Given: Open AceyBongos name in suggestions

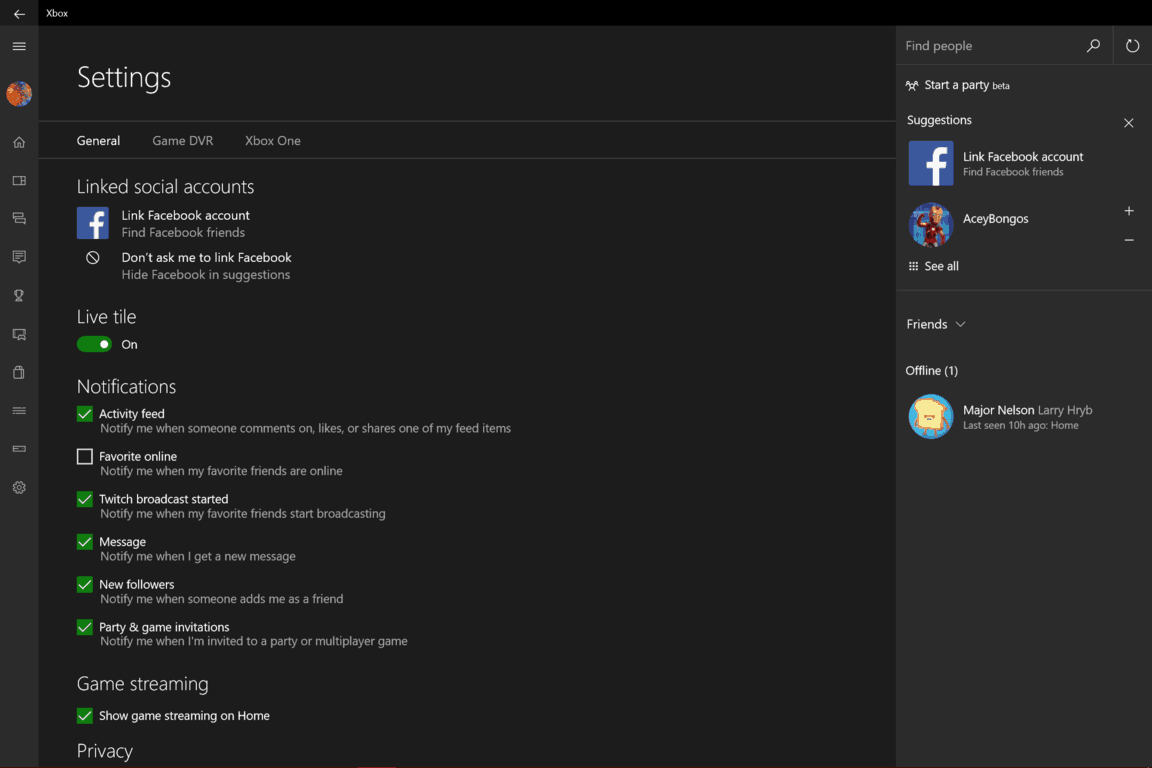Looking at the screenshot, I should 996,218.
